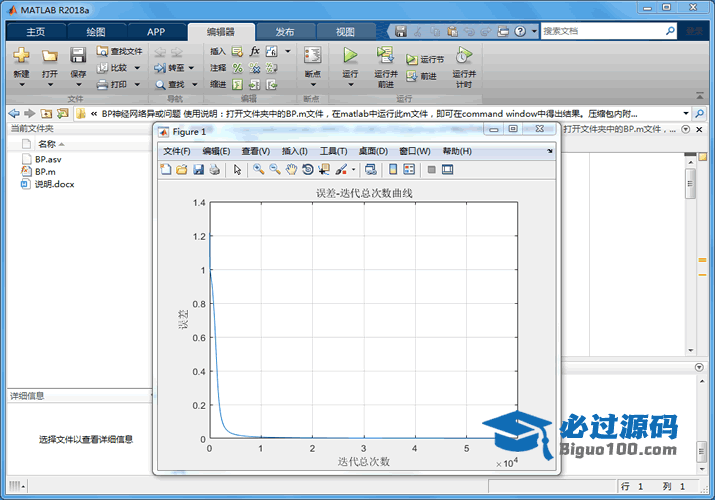The width and height of the screenshot is (715, 500).
Task: Open the 工具(T) menu in Figure 1
Action: tap(333, 151)
